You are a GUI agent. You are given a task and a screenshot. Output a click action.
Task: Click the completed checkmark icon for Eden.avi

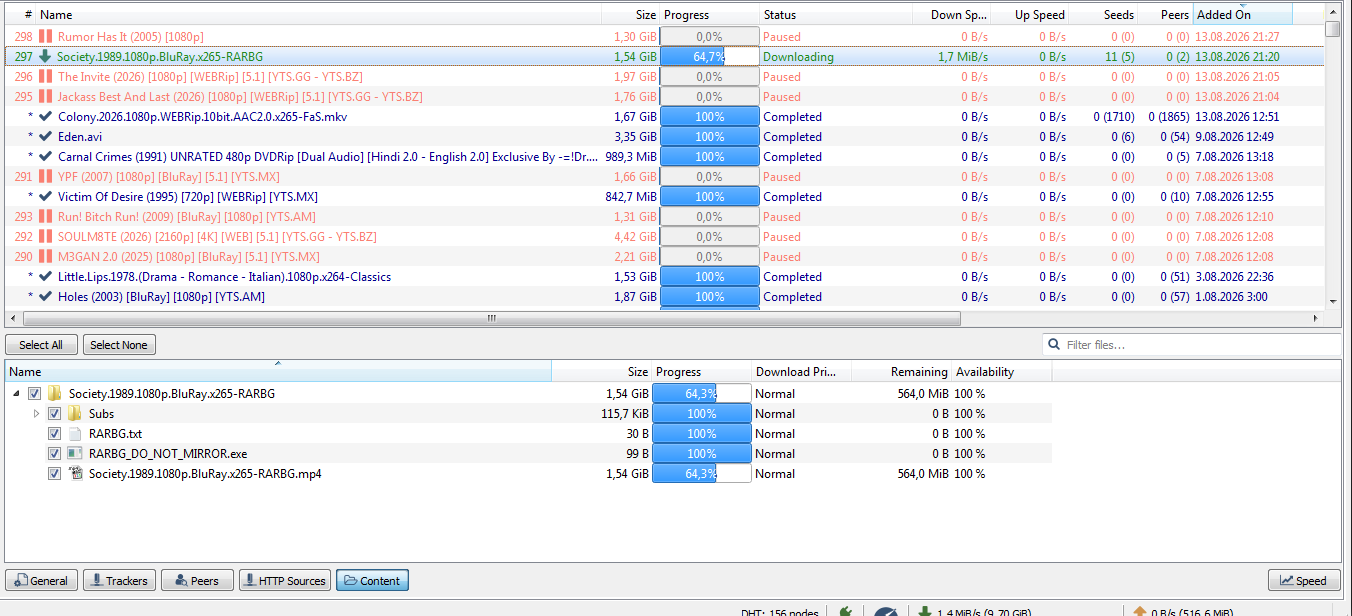point(45,137)
